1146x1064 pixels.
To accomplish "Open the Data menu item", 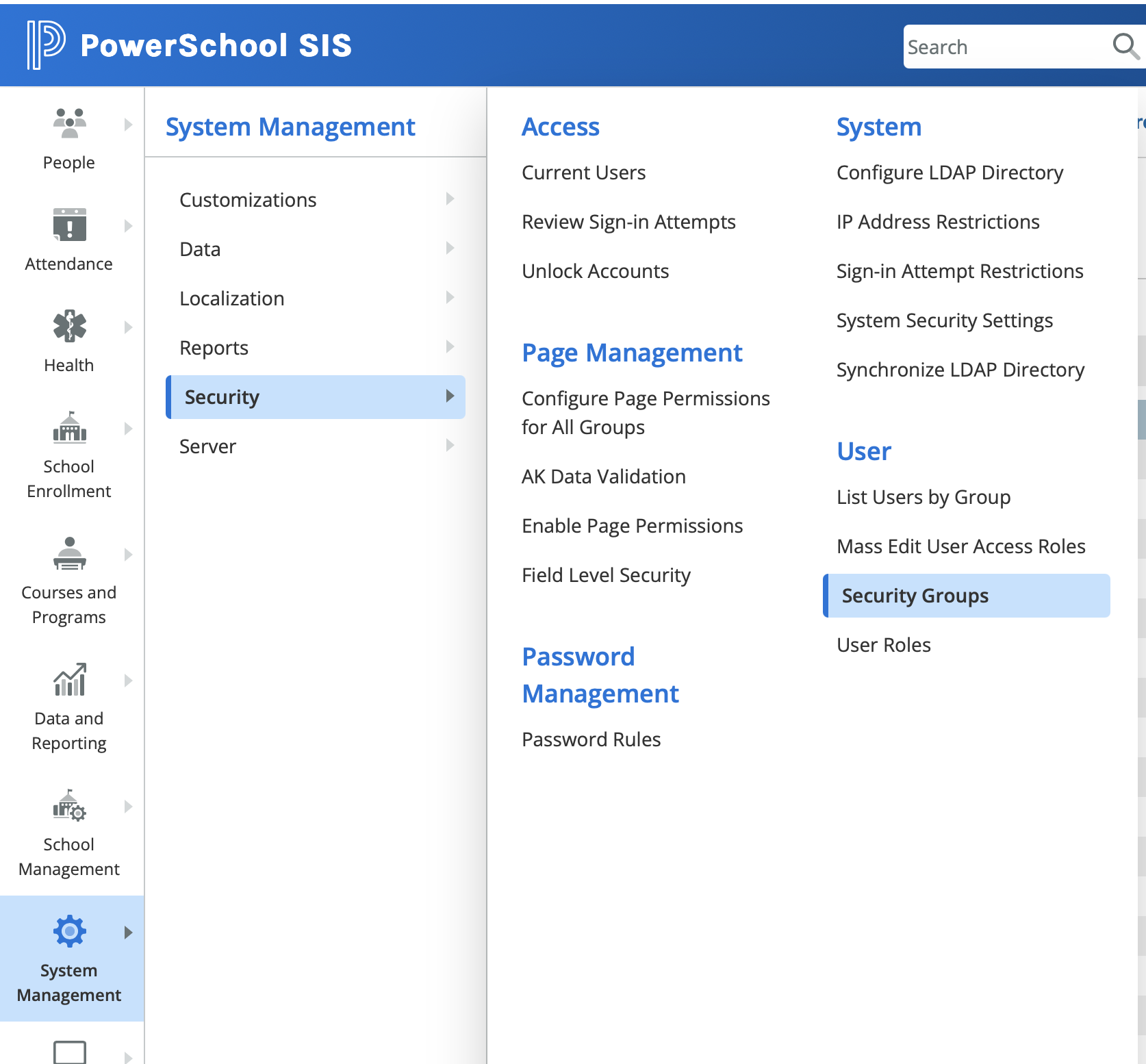I will click(316, 249).
